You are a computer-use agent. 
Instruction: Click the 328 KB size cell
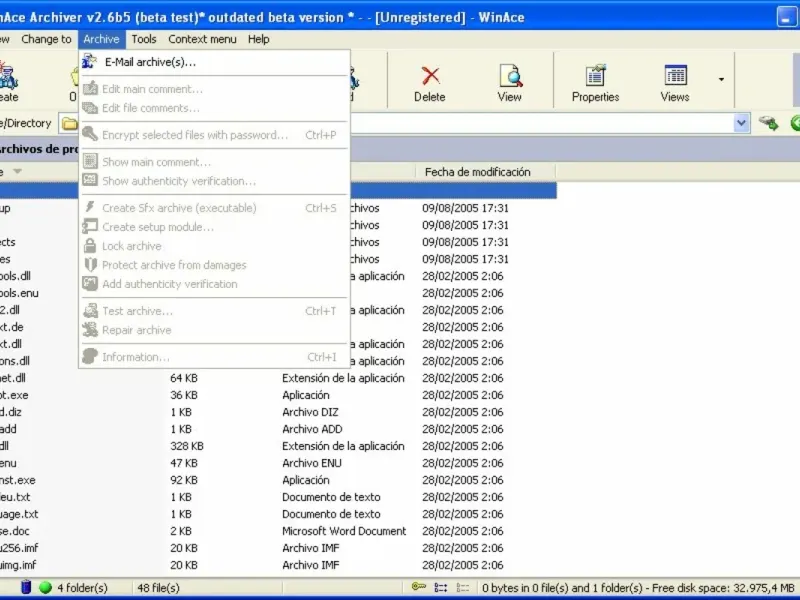pyautogui.click(x=187, y=446)
